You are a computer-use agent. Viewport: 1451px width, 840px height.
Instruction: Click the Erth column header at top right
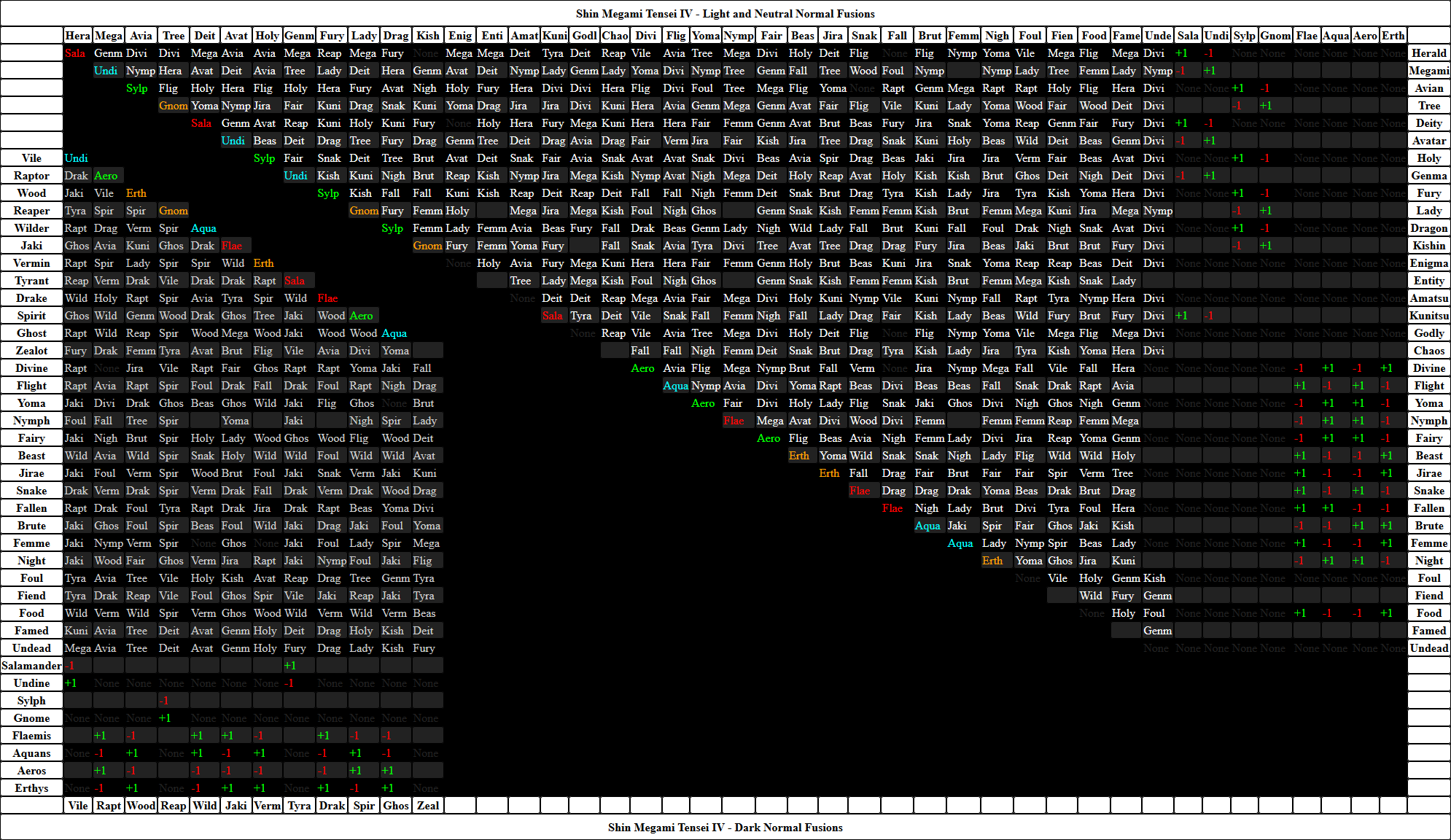coord(1393,35)
